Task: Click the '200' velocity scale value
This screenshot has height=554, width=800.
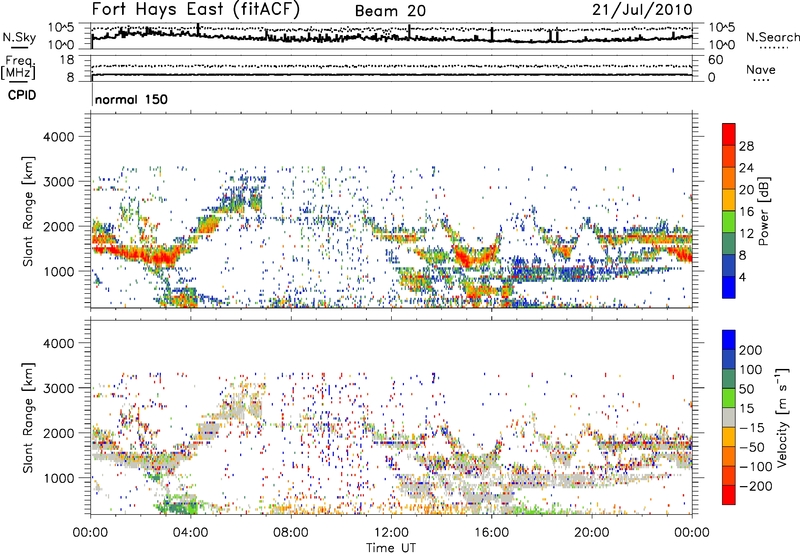Action: (x=750, y=350)
